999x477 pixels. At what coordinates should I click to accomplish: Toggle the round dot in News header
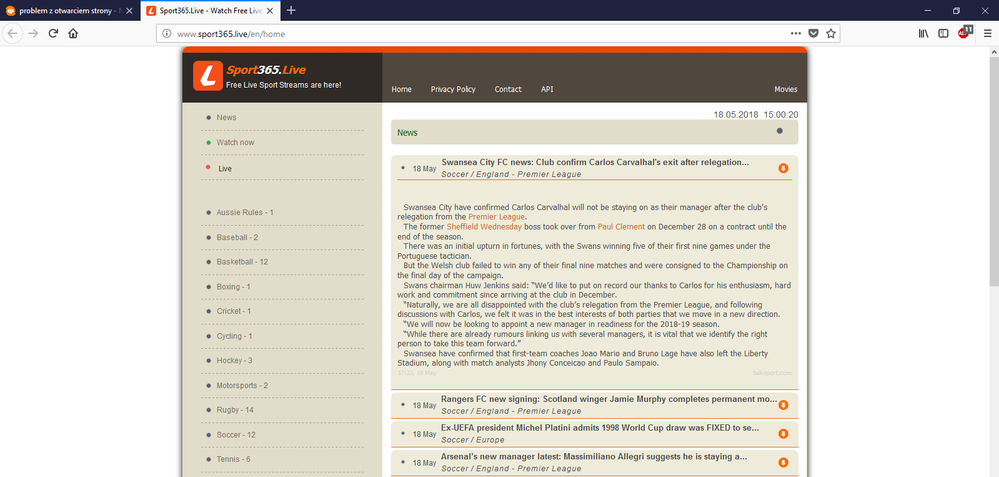[x=780, y=131]
